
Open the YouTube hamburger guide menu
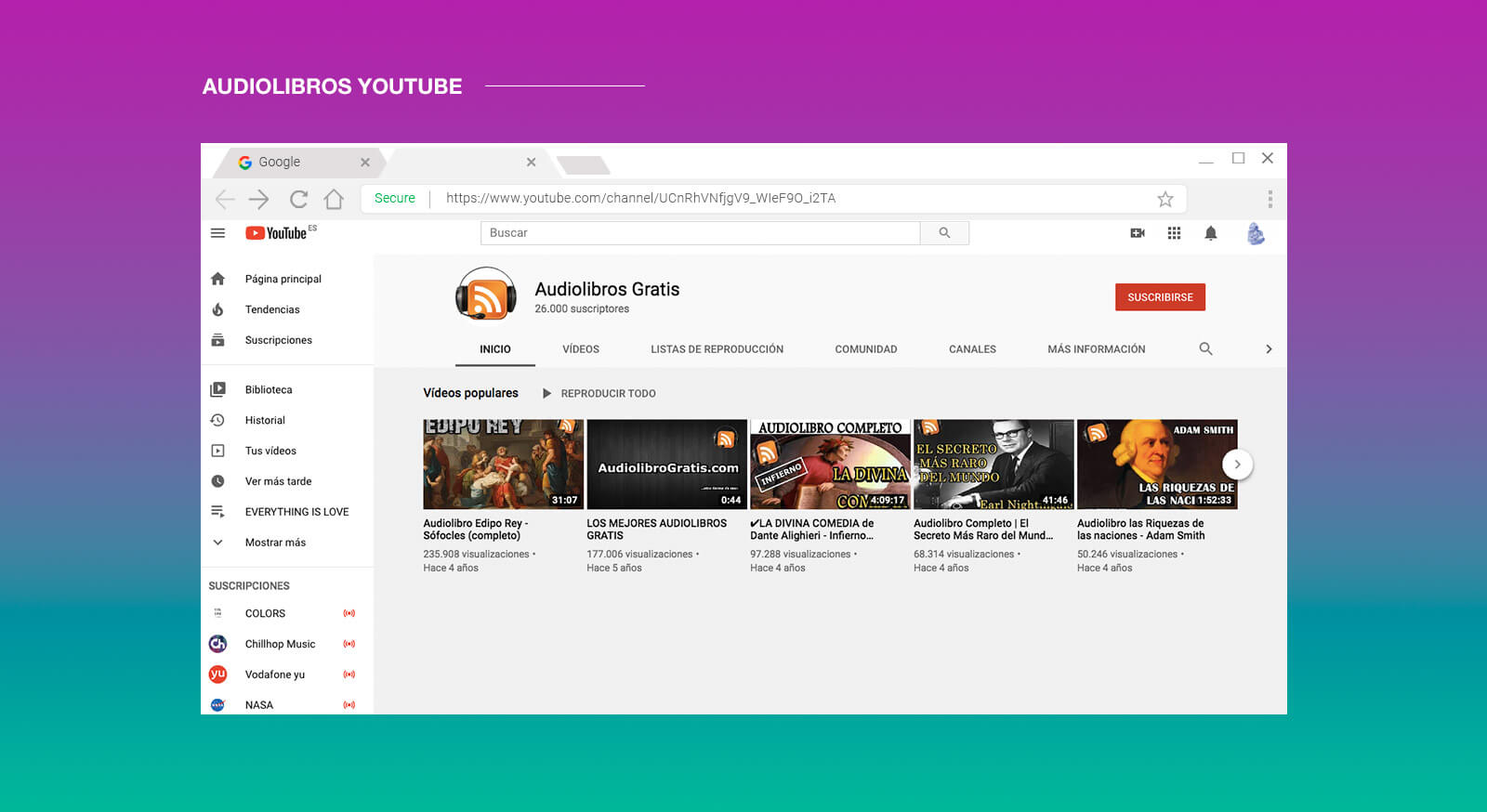point(217,233)
